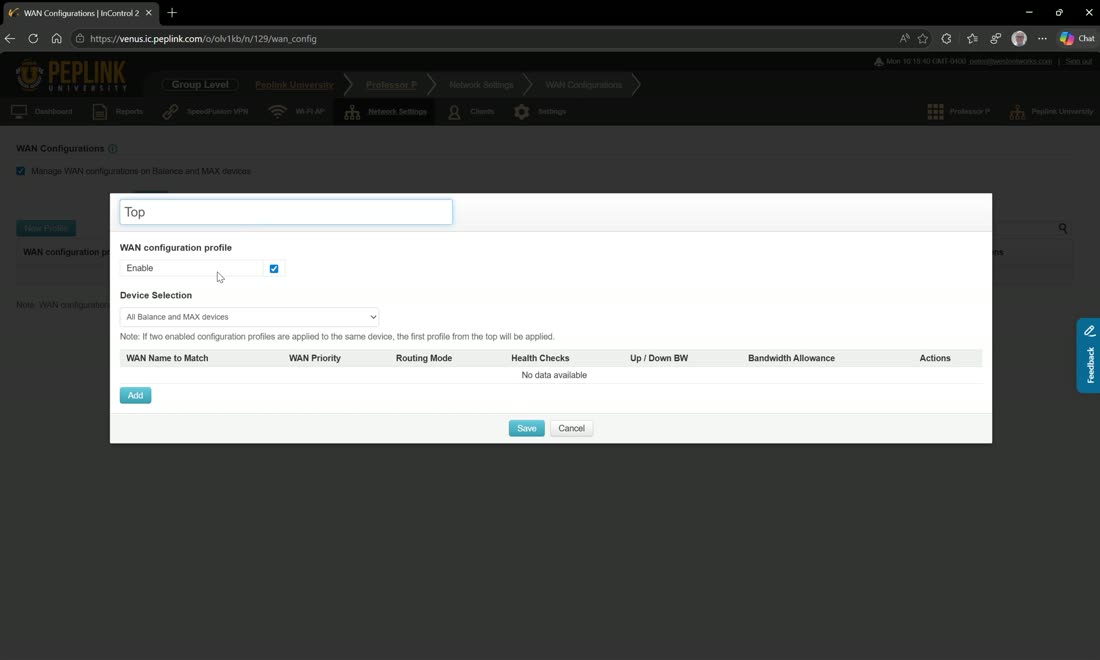This screenshot has width=1100, height=660.
Task: Click the read aloud icon
Action: pos(904,39)
